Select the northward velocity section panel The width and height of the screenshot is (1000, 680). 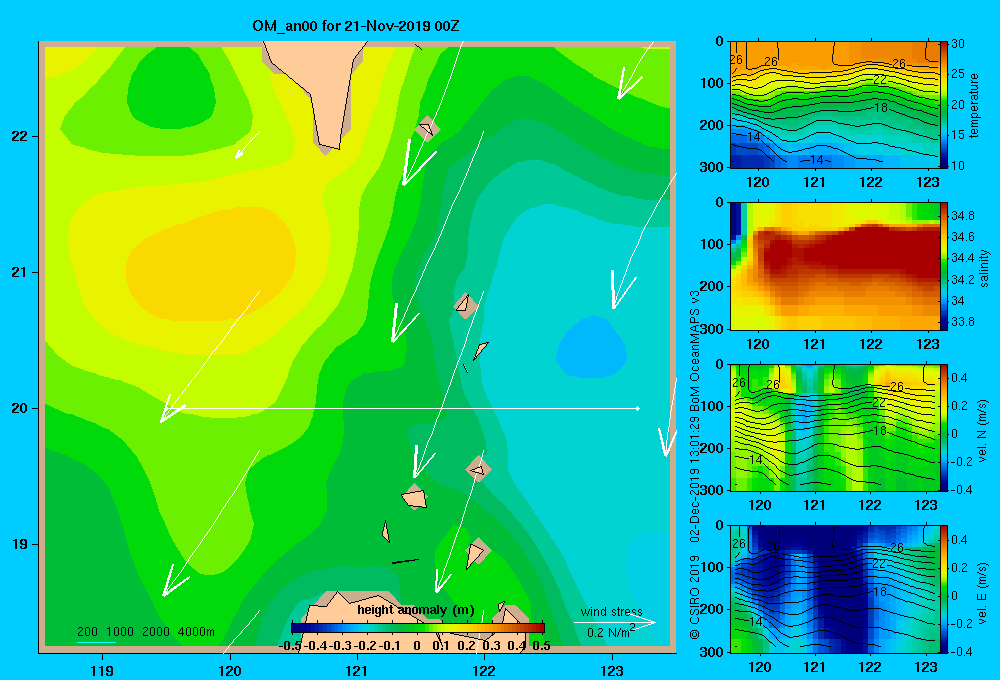pyautogui.click(x=834, y=427)
